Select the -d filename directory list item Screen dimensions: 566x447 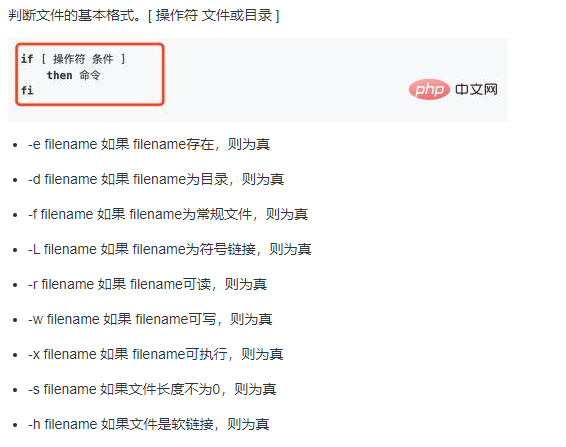click(156, 179)
